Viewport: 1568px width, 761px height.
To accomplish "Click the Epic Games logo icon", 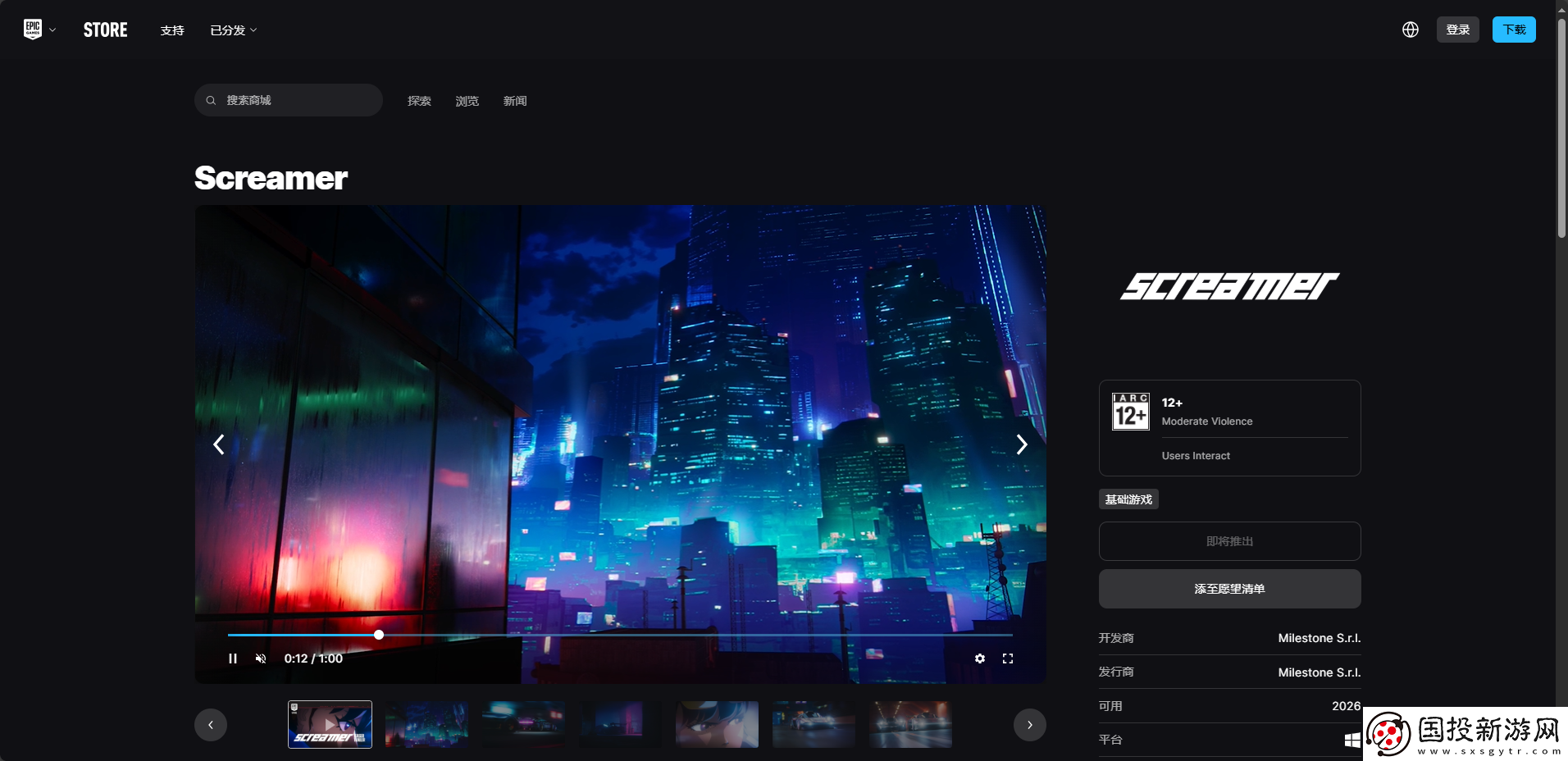I will 33,30.
